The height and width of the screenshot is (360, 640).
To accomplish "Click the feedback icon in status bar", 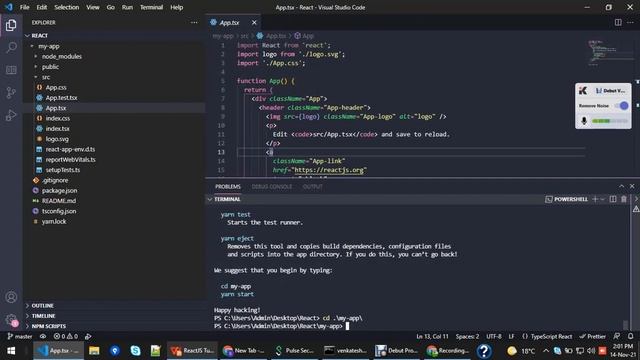I will tap(616, 336).
